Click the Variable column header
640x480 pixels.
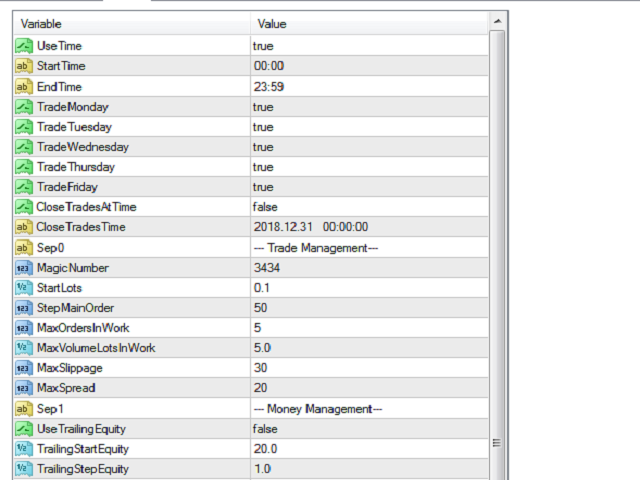tap(132, 24)
